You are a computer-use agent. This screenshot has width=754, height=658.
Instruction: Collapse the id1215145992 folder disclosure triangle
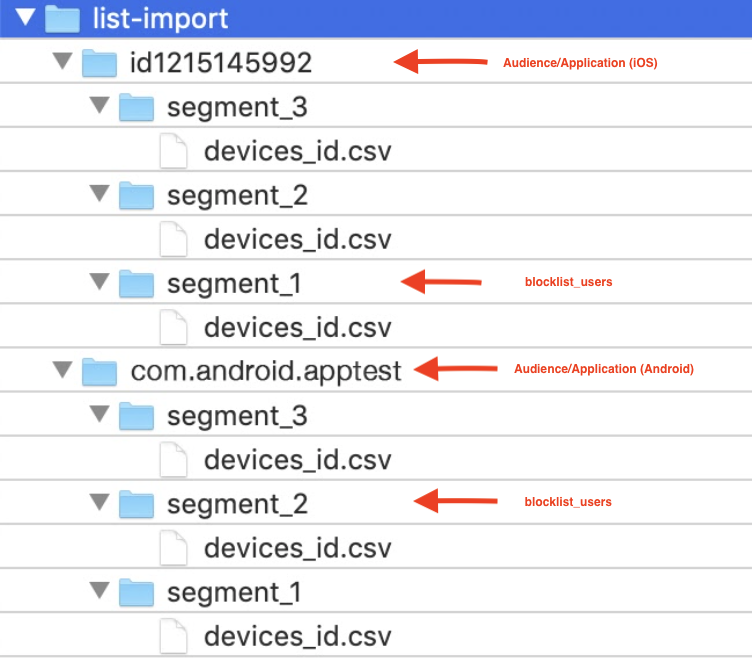coord(63,61)
